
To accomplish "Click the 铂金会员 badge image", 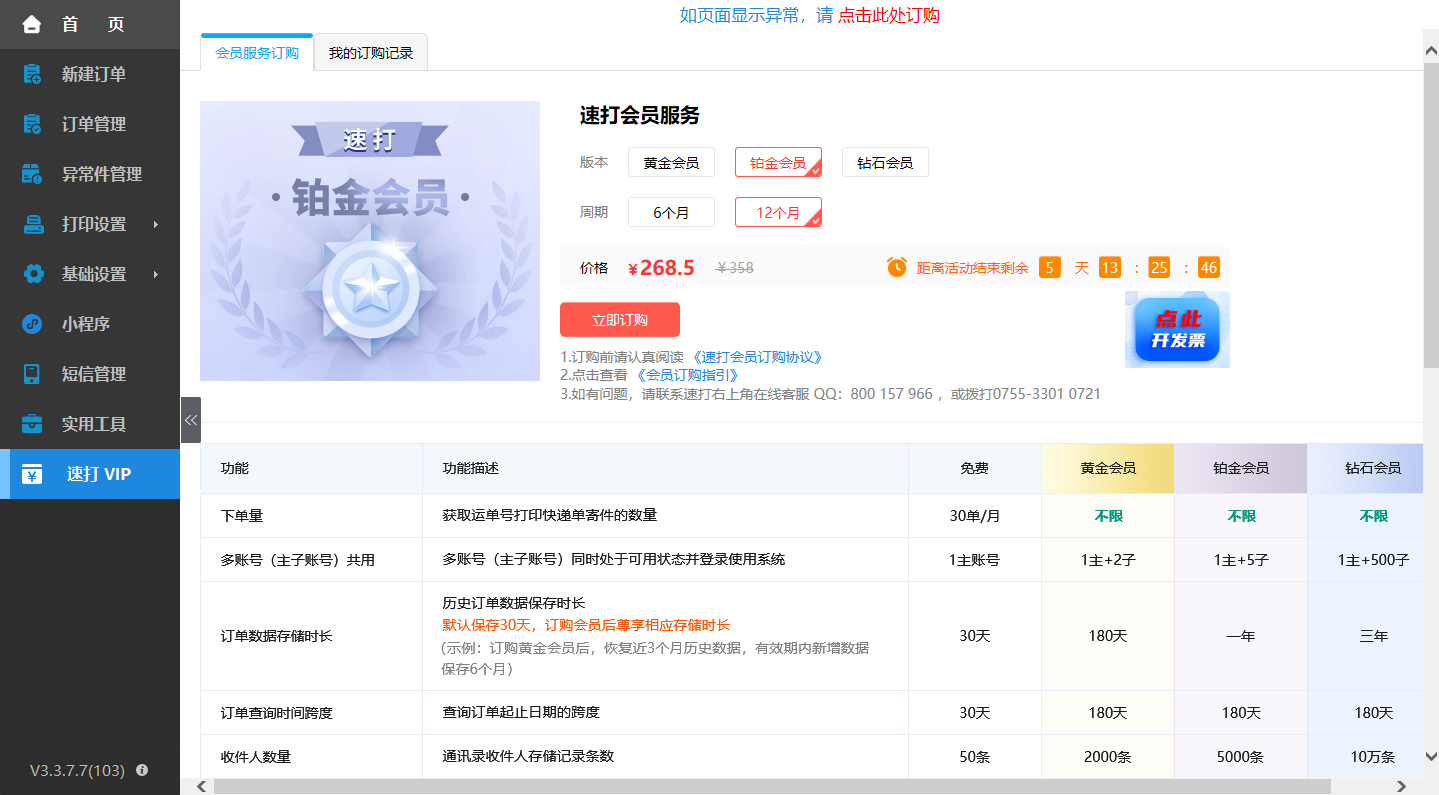I will pos(370,241).
